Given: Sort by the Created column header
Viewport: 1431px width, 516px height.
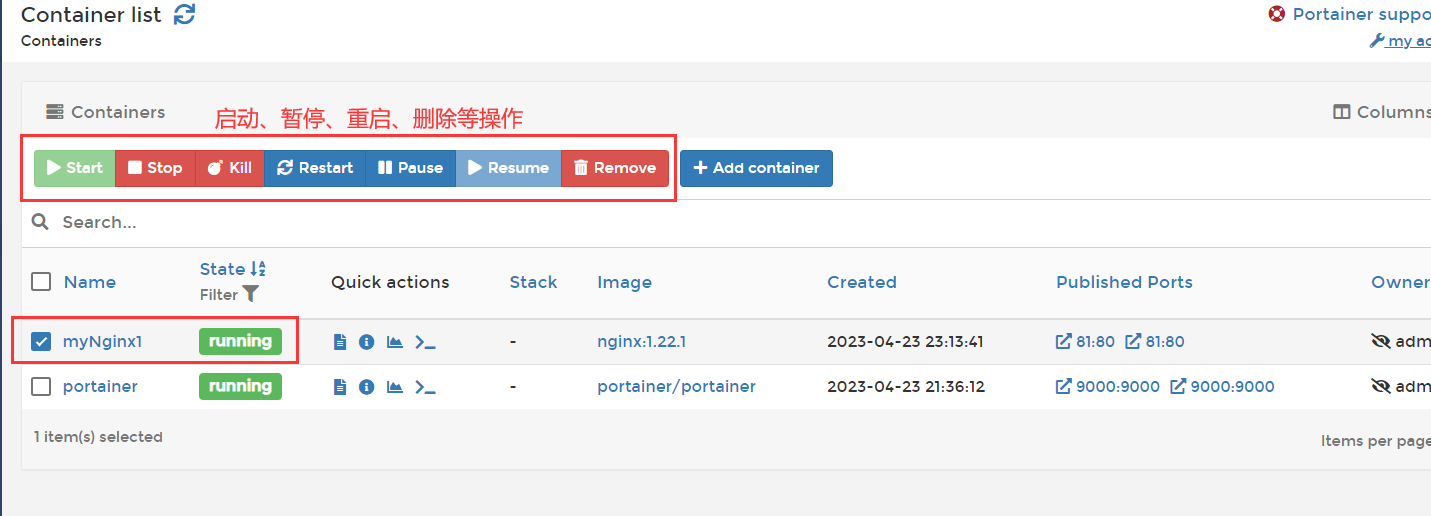Looking at the screenshot, I should tap(861, 282).
